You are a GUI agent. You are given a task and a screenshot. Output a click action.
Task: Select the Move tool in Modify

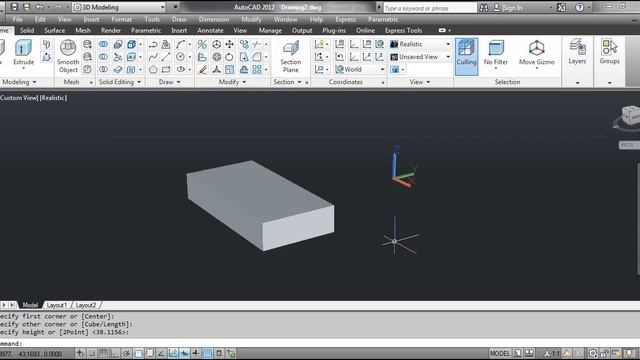230,44
